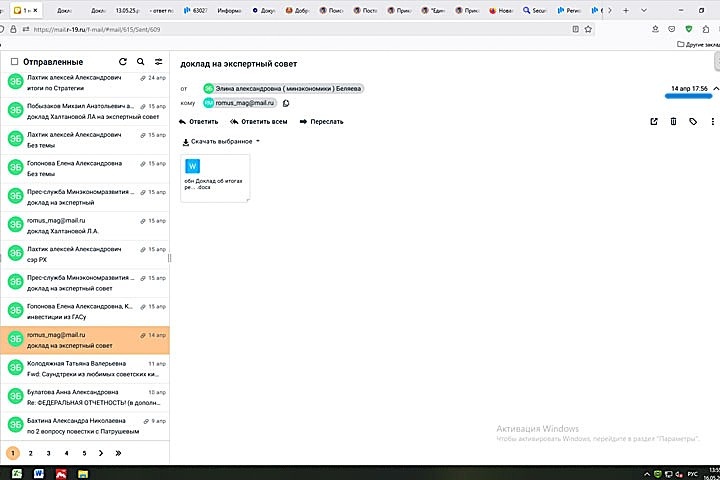This screenshot has height=480, width=720.
Task: Go to page 3 of mail list
Action: [x=48, y=453]
